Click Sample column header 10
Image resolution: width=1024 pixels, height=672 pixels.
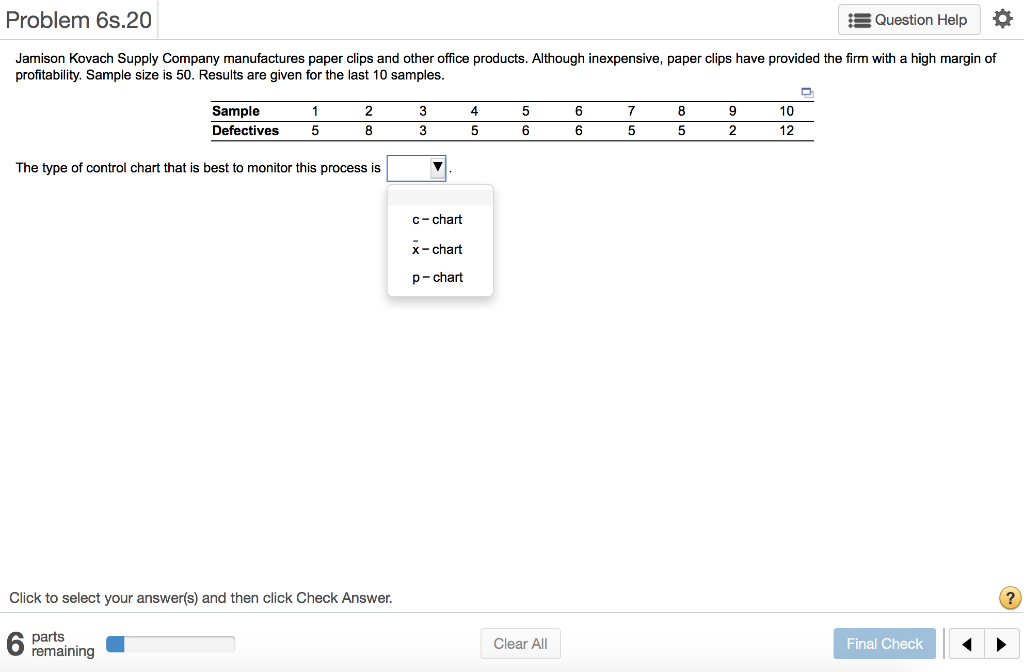coord(787,111)
